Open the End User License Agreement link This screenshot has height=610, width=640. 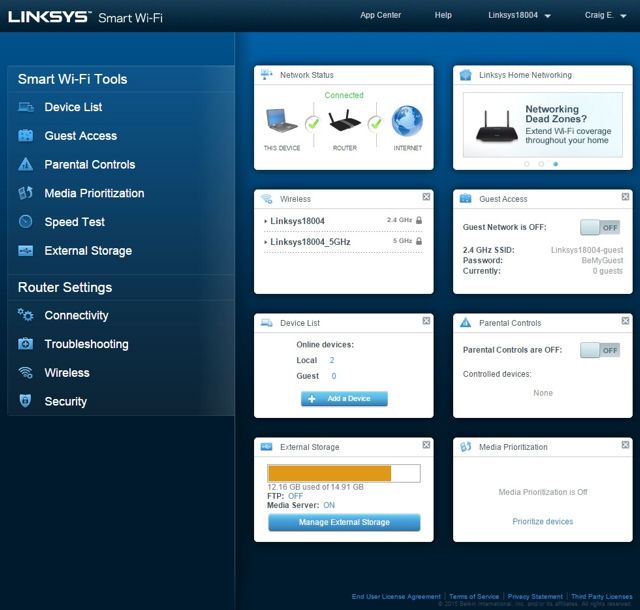pos(396,597)
